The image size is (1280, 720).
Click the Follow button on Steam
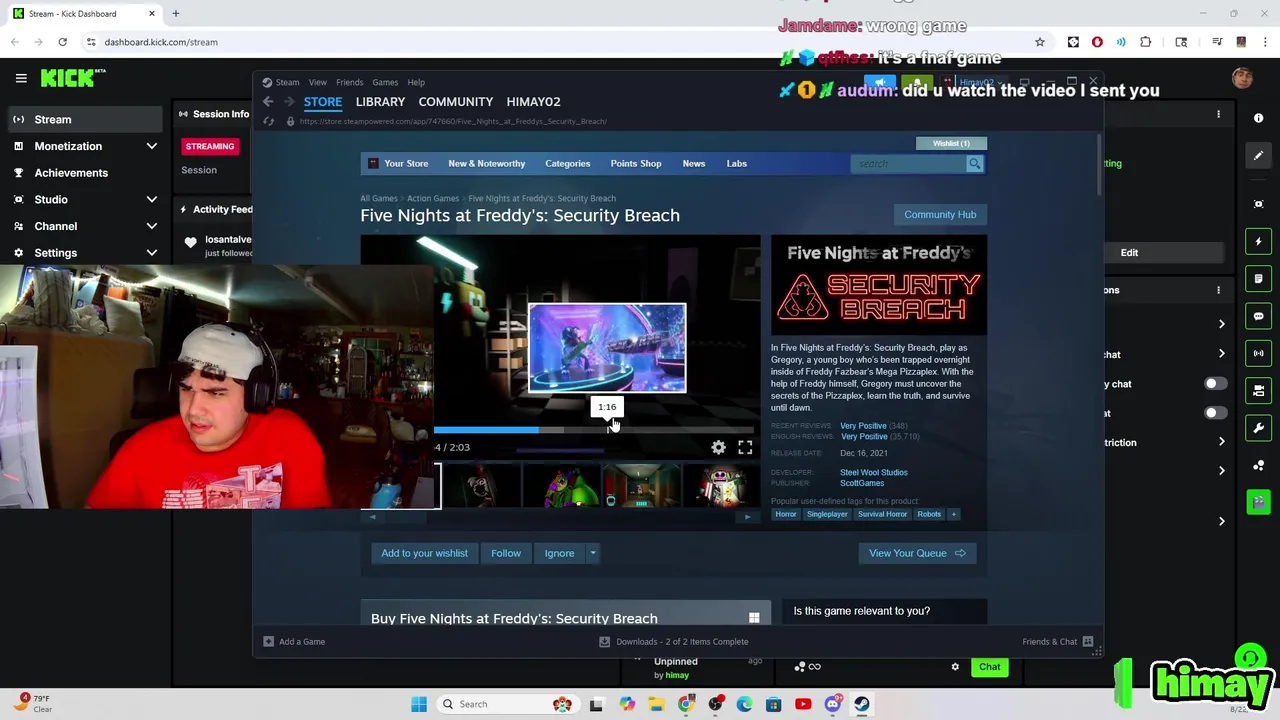506,553
